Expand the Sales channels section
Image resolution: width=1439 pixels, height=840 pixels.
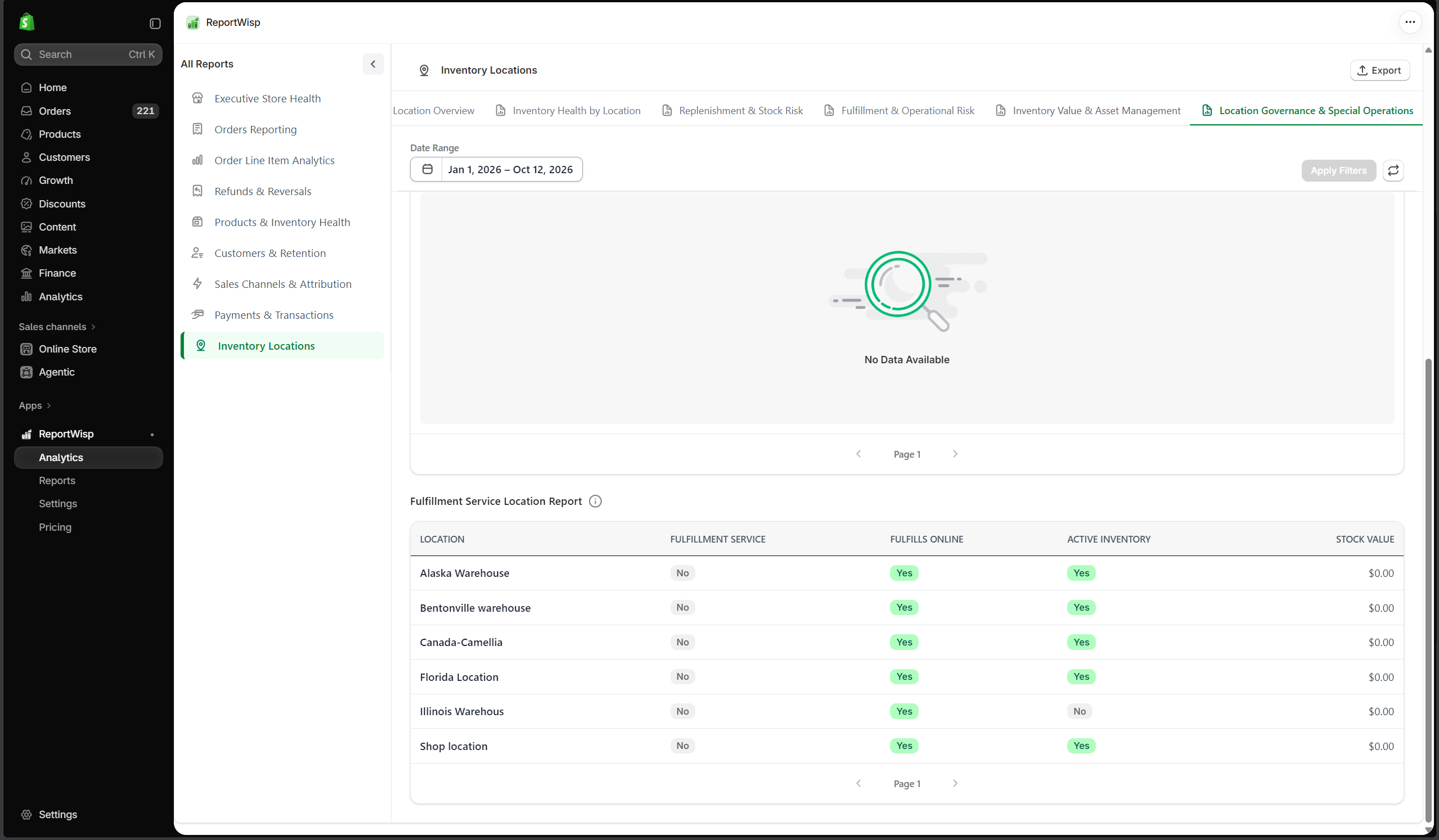click(x=57, y=327)
